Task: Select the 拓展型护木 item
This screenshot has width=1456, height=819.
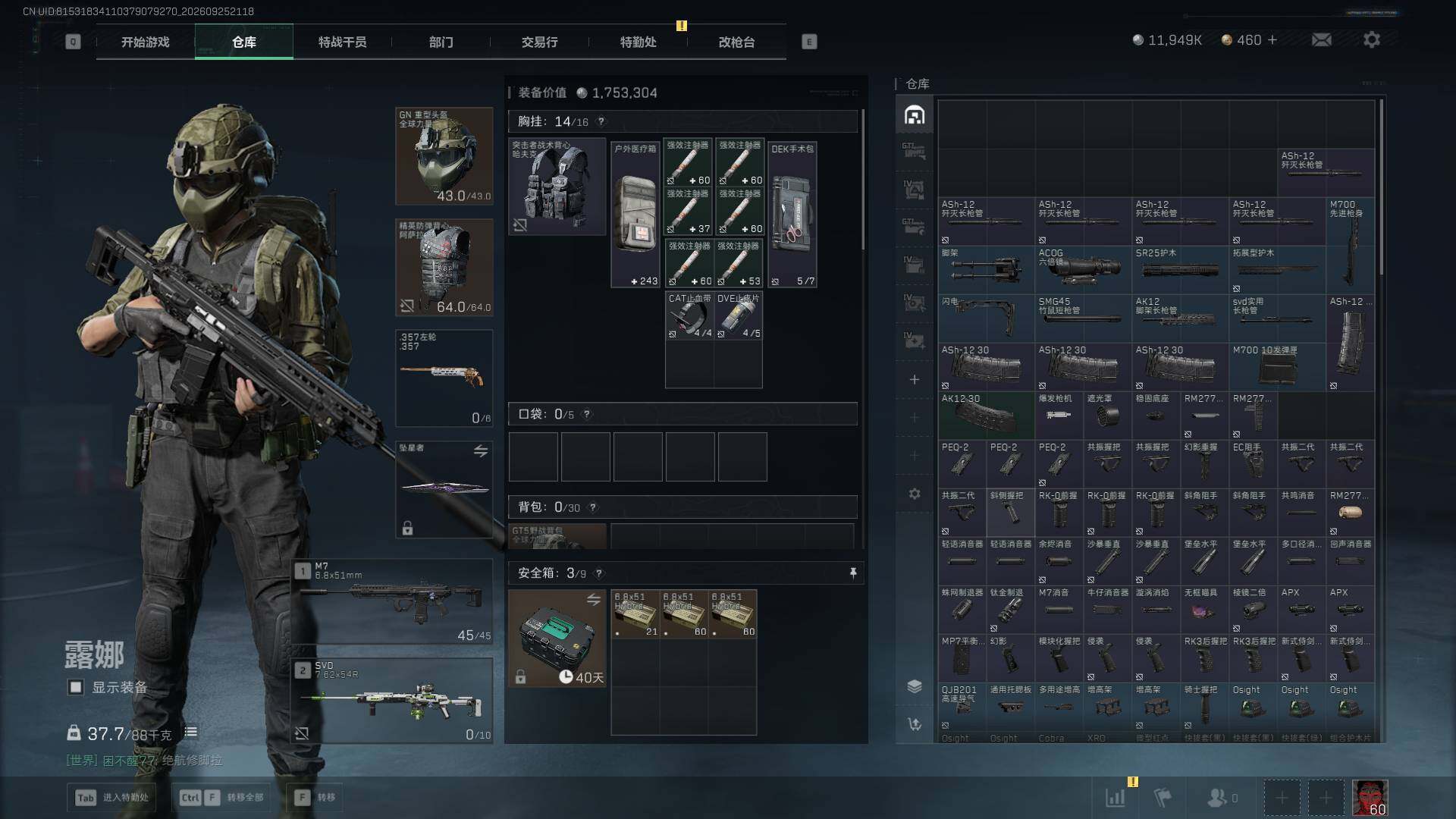Action: 1278,270
